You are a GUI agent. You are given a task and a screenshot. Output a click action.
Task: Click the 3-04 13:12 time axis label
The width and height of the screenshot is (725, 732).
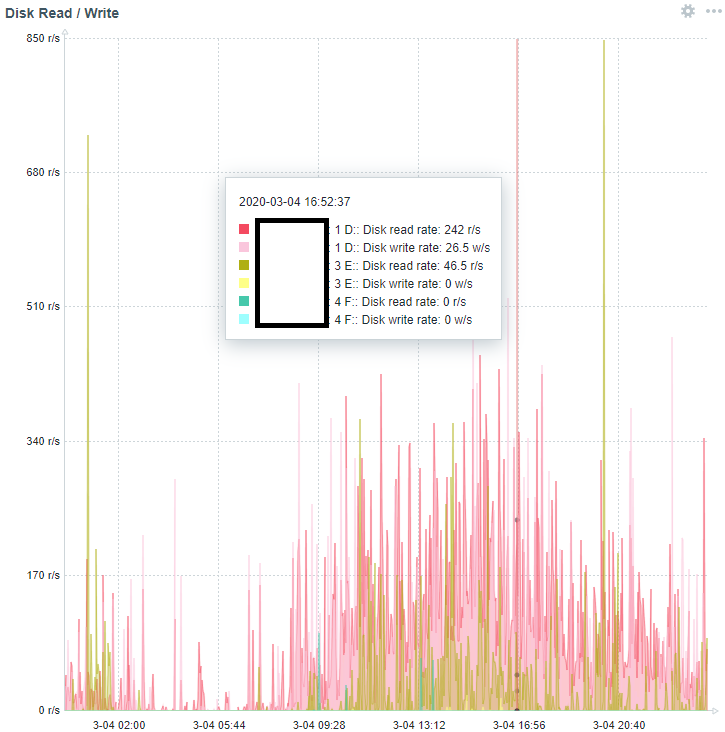pyautogui.click(x=419, y=725)
